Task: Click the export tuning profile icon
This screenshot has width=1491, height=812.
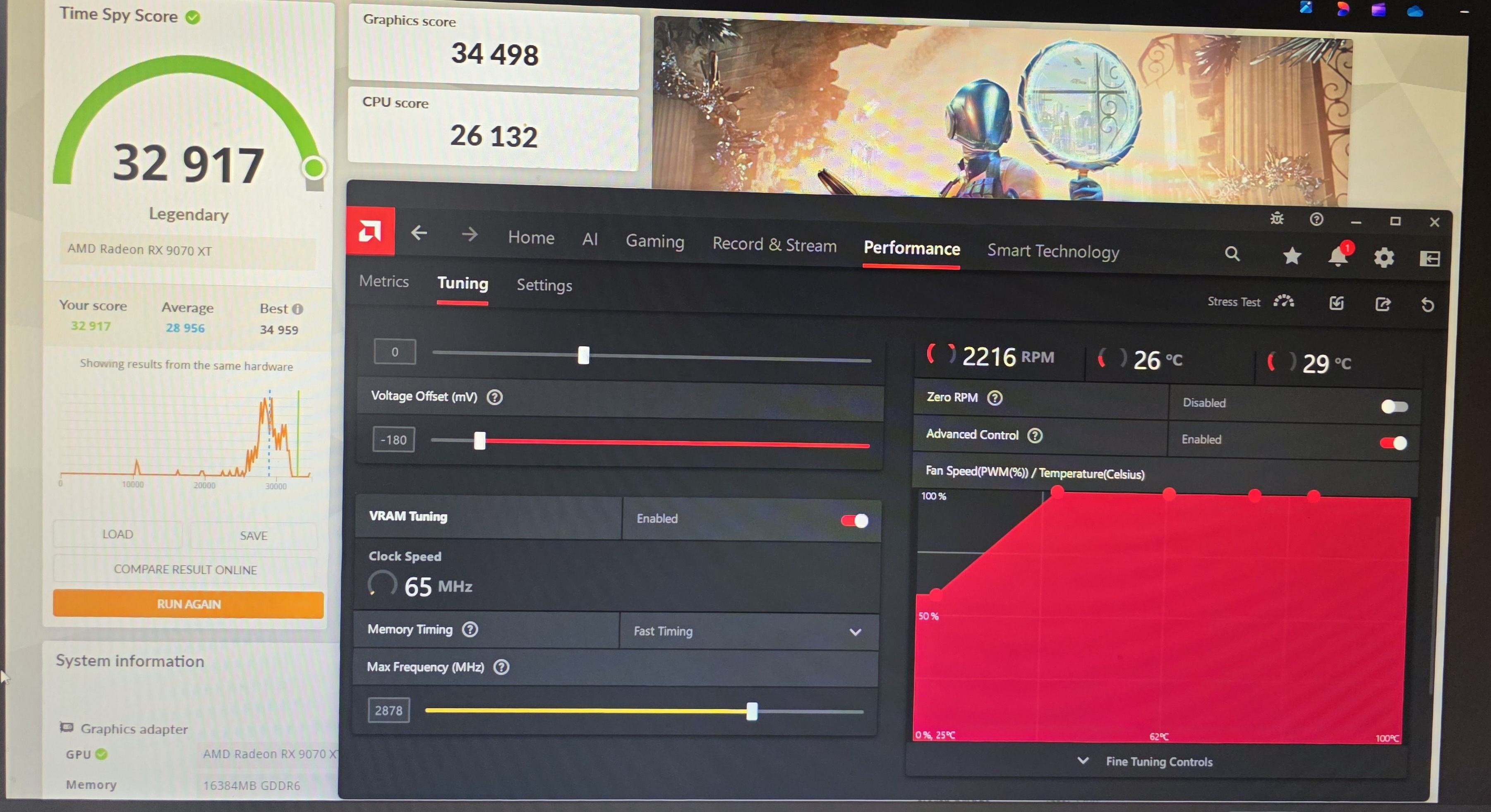Action: 1382,304
